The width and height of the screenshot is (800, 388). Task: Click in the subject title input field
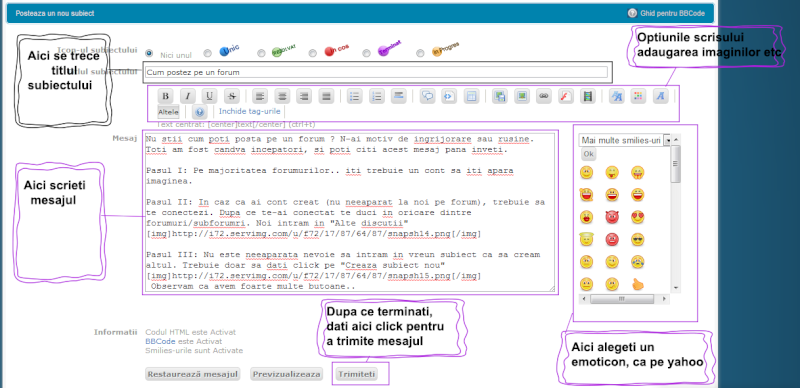tap(376, 72)
